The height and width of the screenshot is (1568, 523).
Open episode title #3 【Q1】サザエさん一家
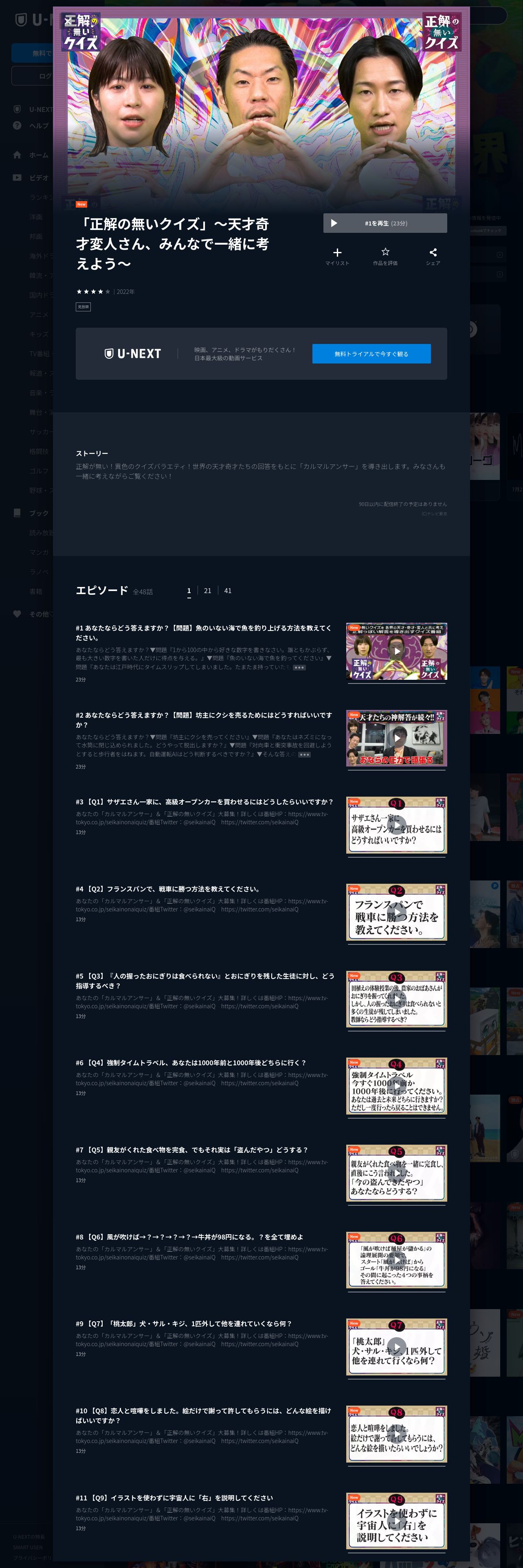click(204, 802)
